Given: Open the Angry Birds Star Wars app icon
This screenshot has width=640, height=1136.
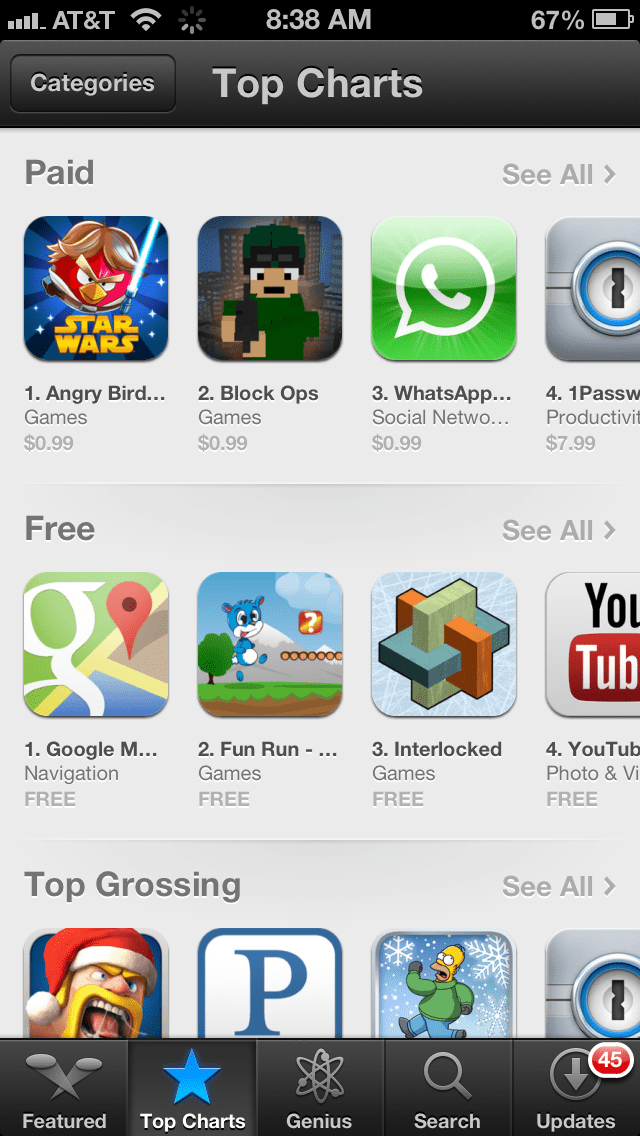Looking at the screenshot, I should (96, 288).
